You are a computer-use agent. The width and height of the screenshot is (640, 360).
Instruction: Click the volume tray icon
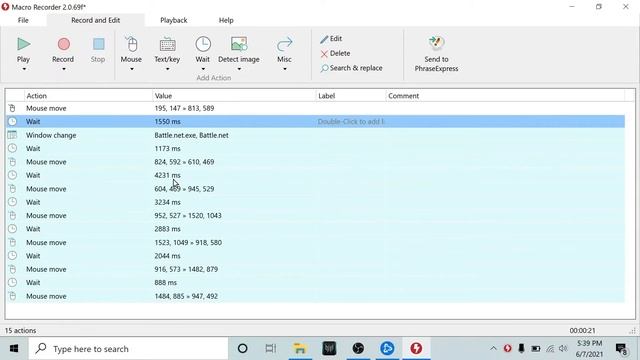click(563, 349)
